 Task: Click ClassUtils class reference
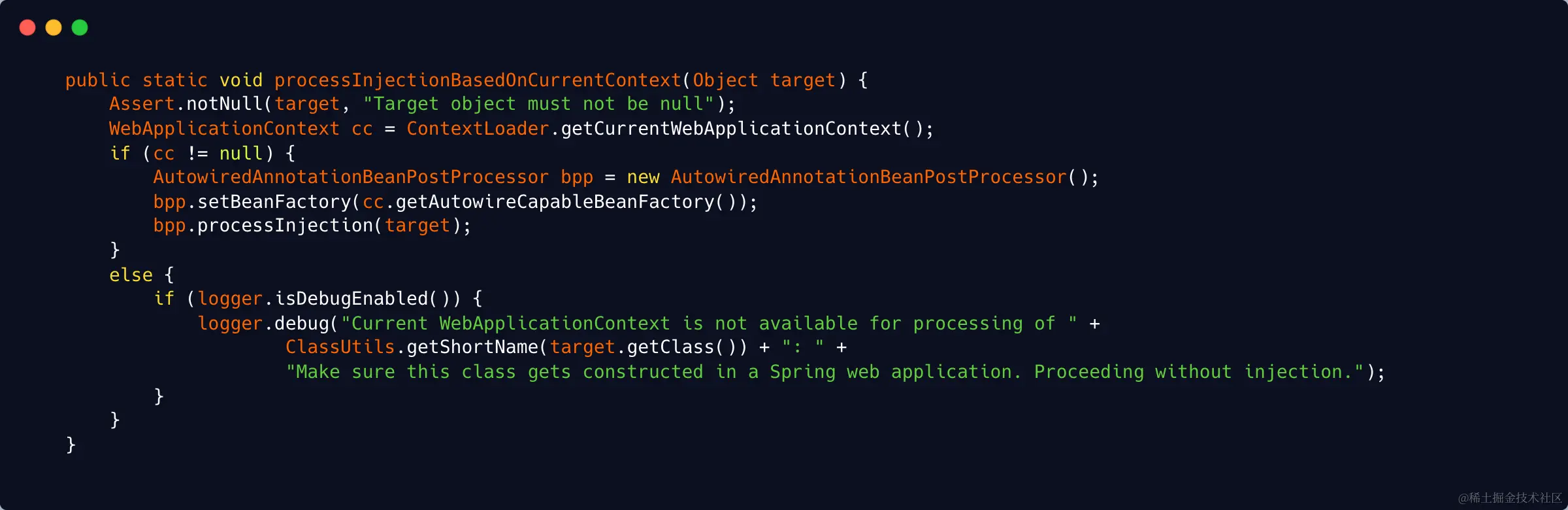click(340, 347)
